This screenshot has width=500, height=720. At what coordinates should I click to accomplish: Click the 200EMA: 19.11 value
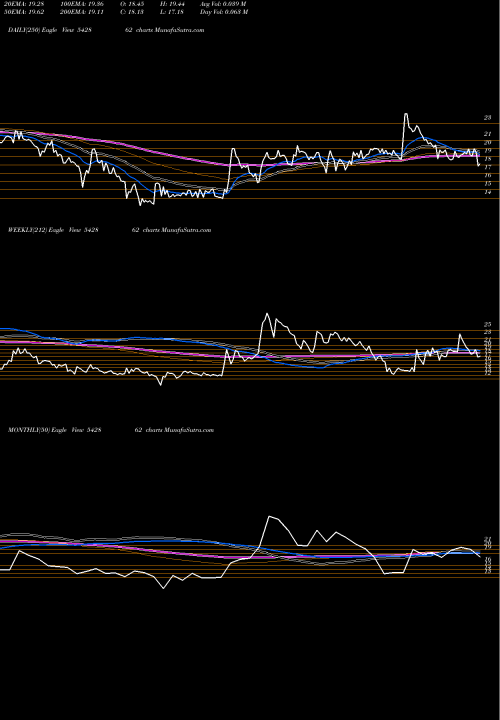80,12
